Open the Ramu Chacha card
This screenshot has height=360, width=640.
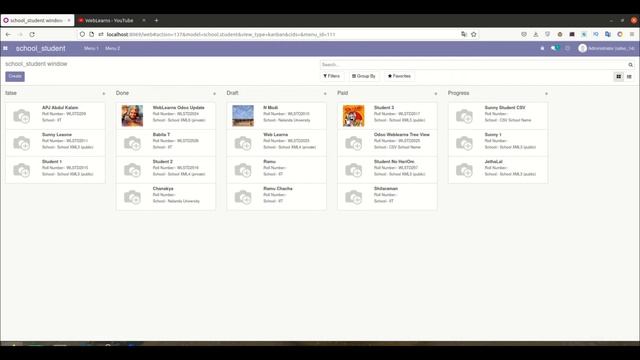tap(276, 197)
